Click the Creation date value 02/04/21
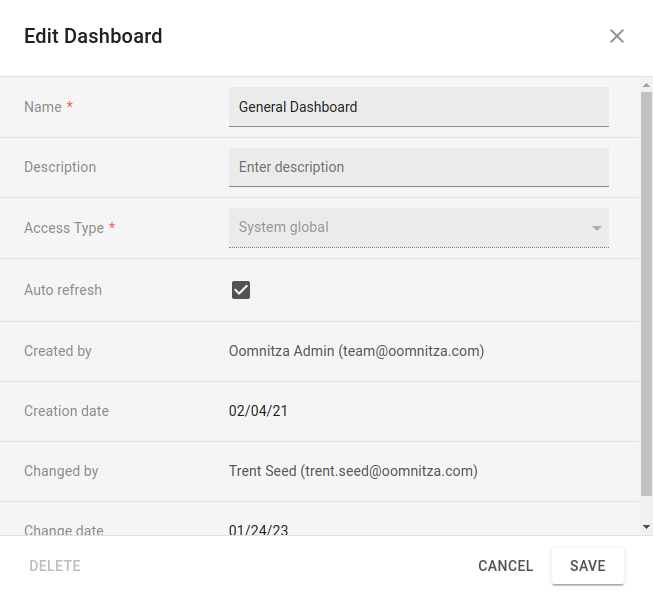Image resolution: width=653 pixels, height=595 pixels. point(258,411)
